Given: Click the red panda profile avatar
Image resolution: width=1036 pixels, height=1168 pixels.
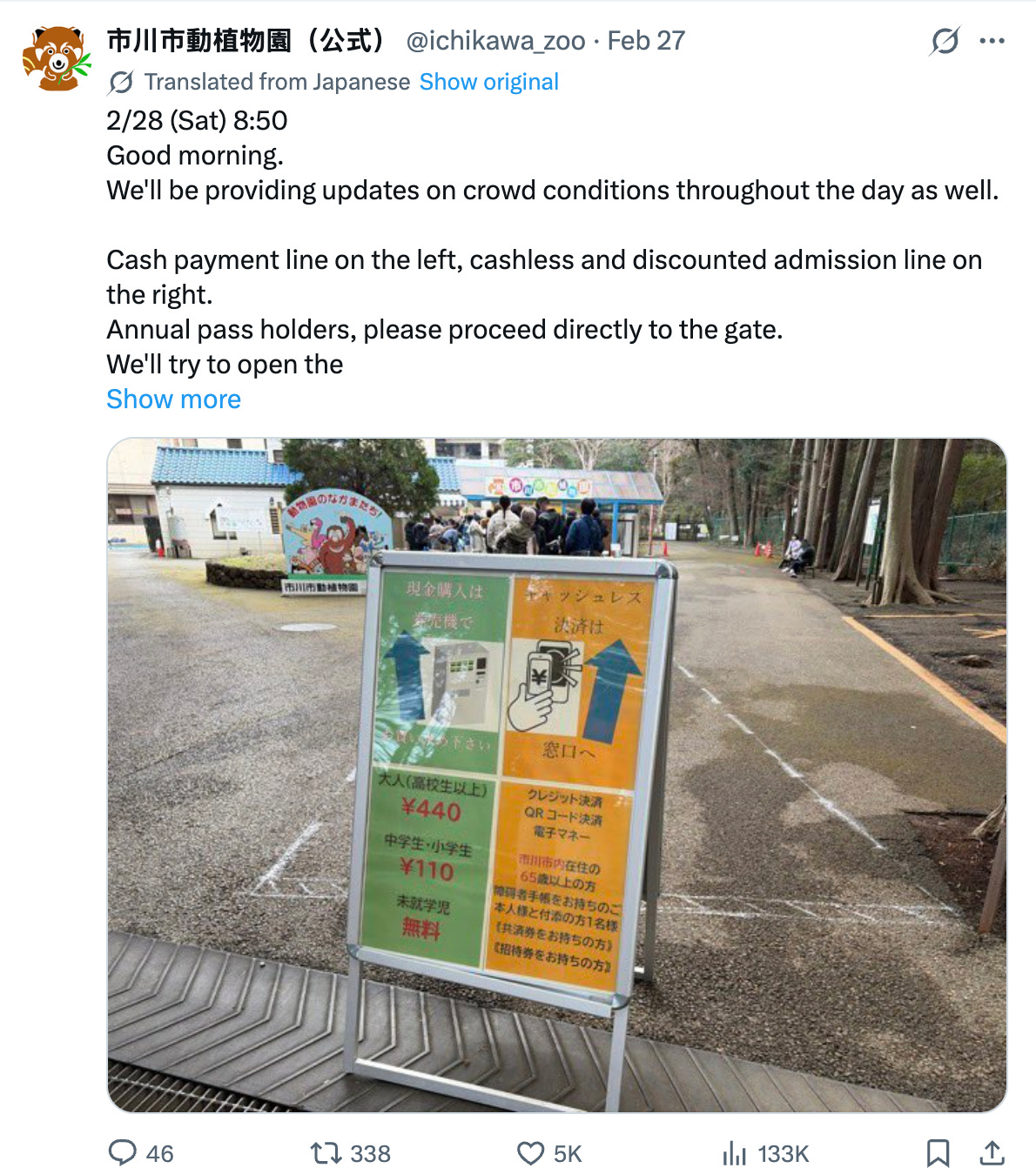Looking at the screenshot, I should pyautogui.click(x=57, y=58).
